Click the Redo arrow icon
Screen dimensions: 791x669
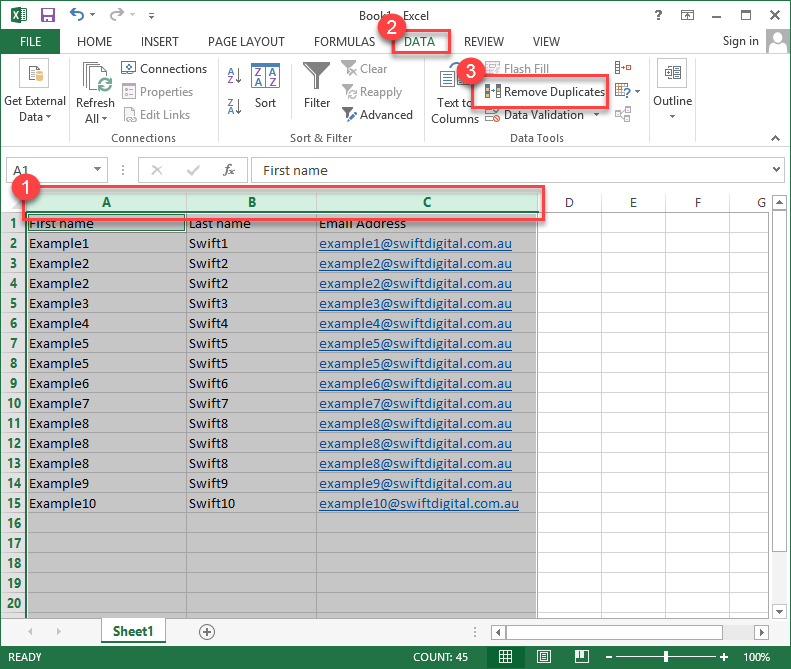click(116, 14)
